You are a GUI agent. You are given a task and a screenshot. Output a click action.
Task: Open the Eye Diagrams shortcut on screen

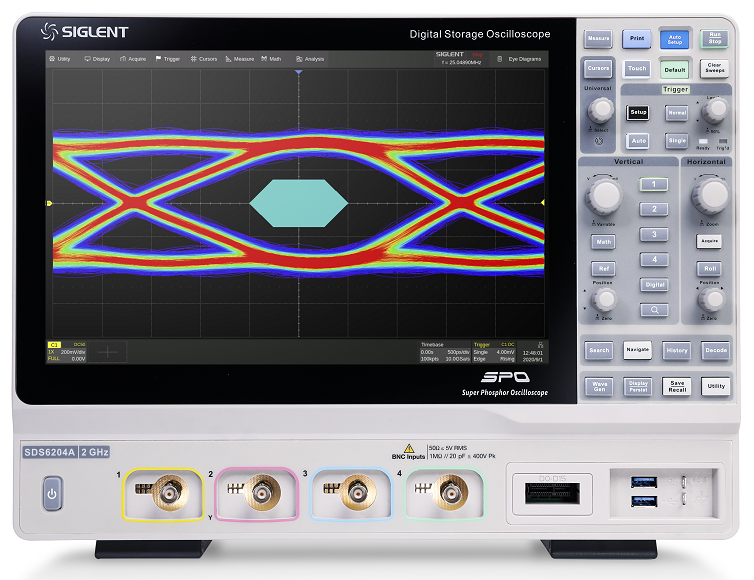(x=520, y=59)
